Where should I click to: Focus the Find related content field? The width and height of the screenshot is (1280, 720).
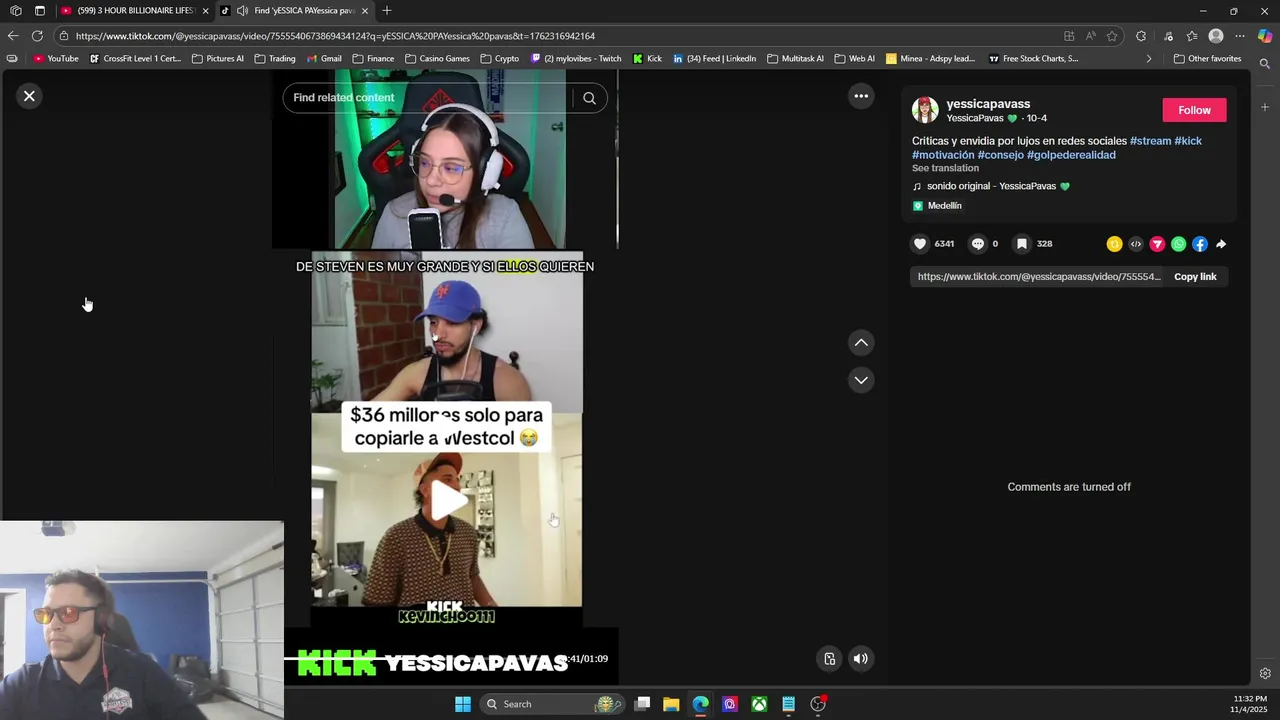tap(430, 98)
